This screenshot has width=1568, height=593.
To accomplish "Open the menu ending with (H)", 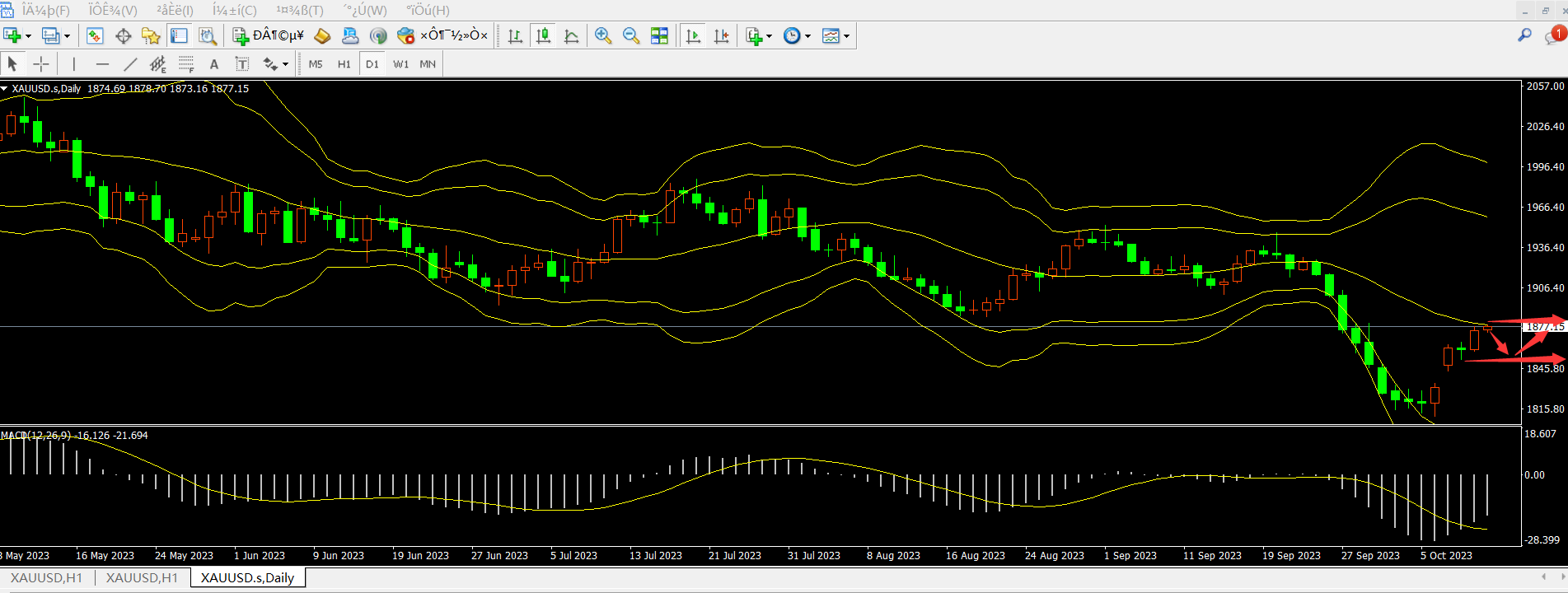I will tap(428, 11).
